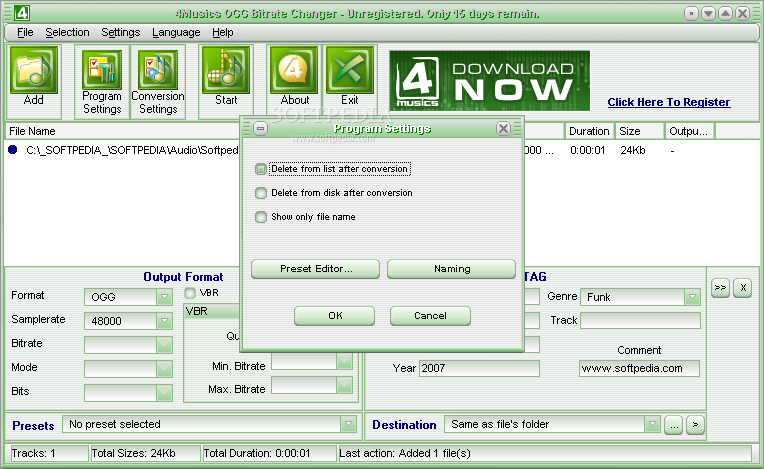764x469 pixels.
Task: Open the Format dropdown showing OGG
Action: pos(164,297)
